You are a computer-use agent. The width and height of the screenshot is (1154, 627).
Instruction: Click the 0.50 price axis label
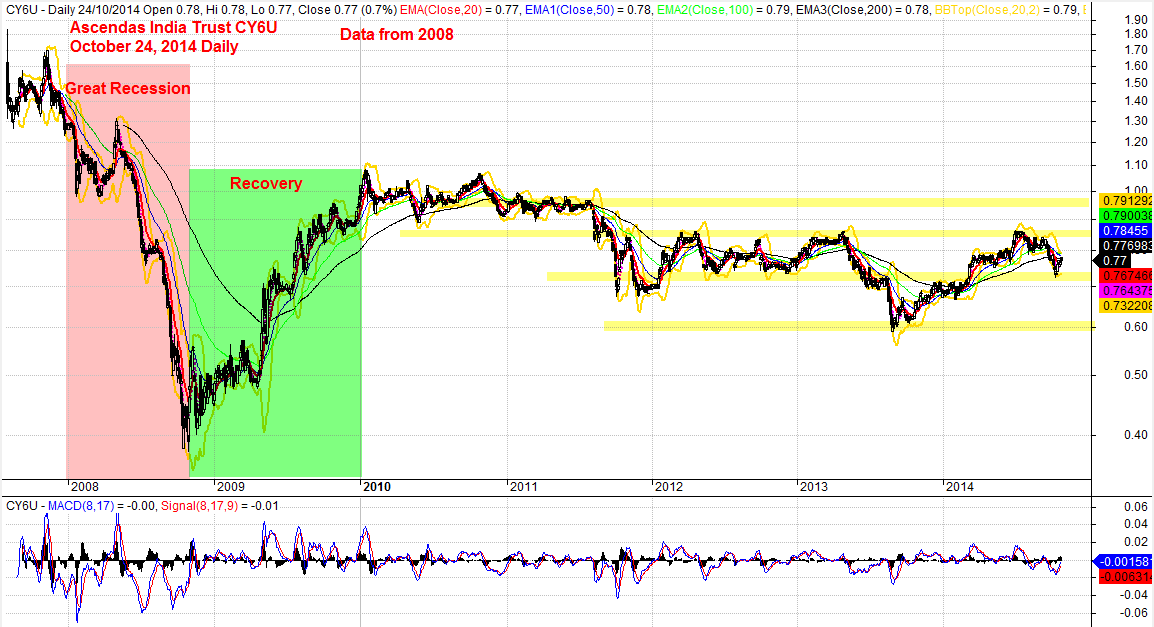coord(1136,375)
